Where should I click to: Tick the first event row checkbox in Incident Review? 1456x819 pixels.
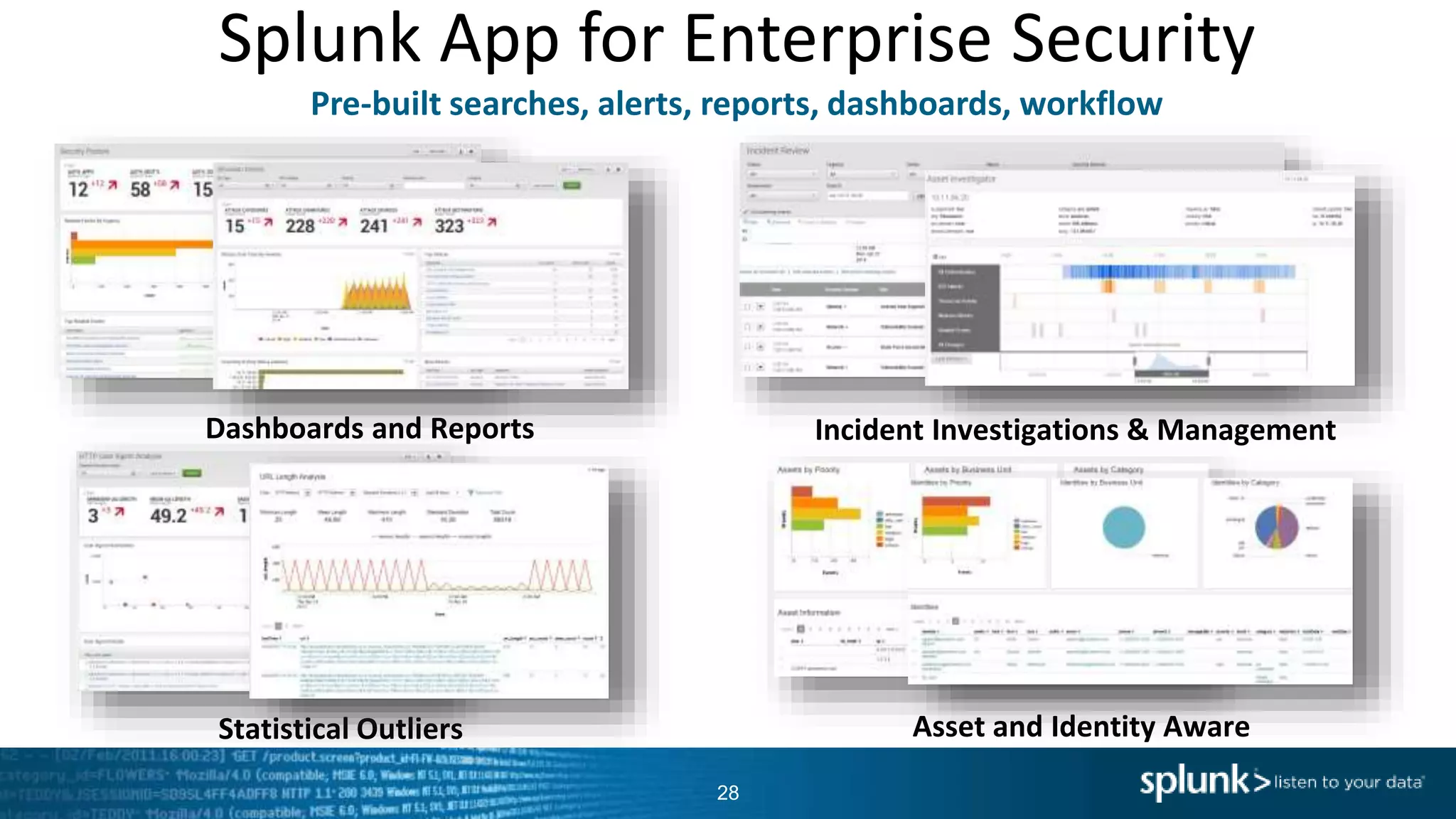click(747, 306)
